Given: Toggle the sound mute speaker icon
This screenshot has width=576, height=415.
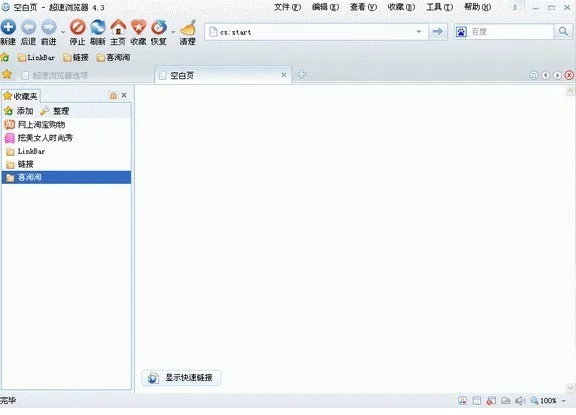Looking at the screenshot, I should point(520,401).
